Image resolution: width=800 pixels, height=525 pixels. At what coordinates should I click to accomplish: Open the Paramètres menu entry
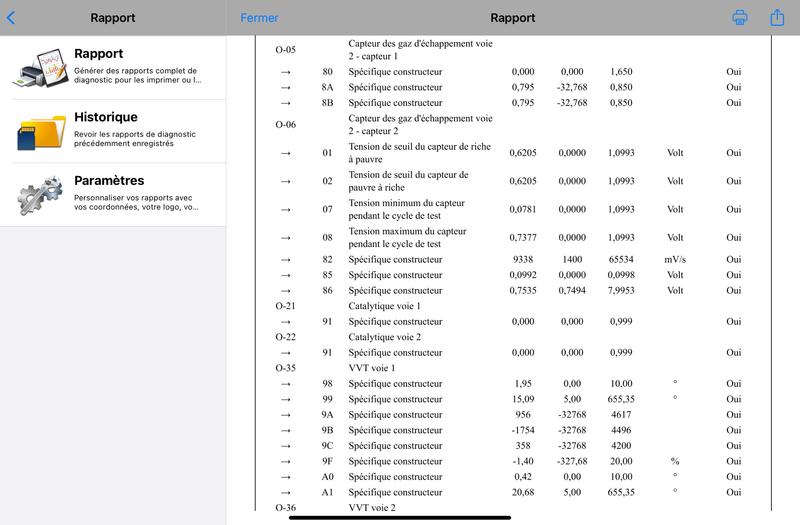point(113,195)
